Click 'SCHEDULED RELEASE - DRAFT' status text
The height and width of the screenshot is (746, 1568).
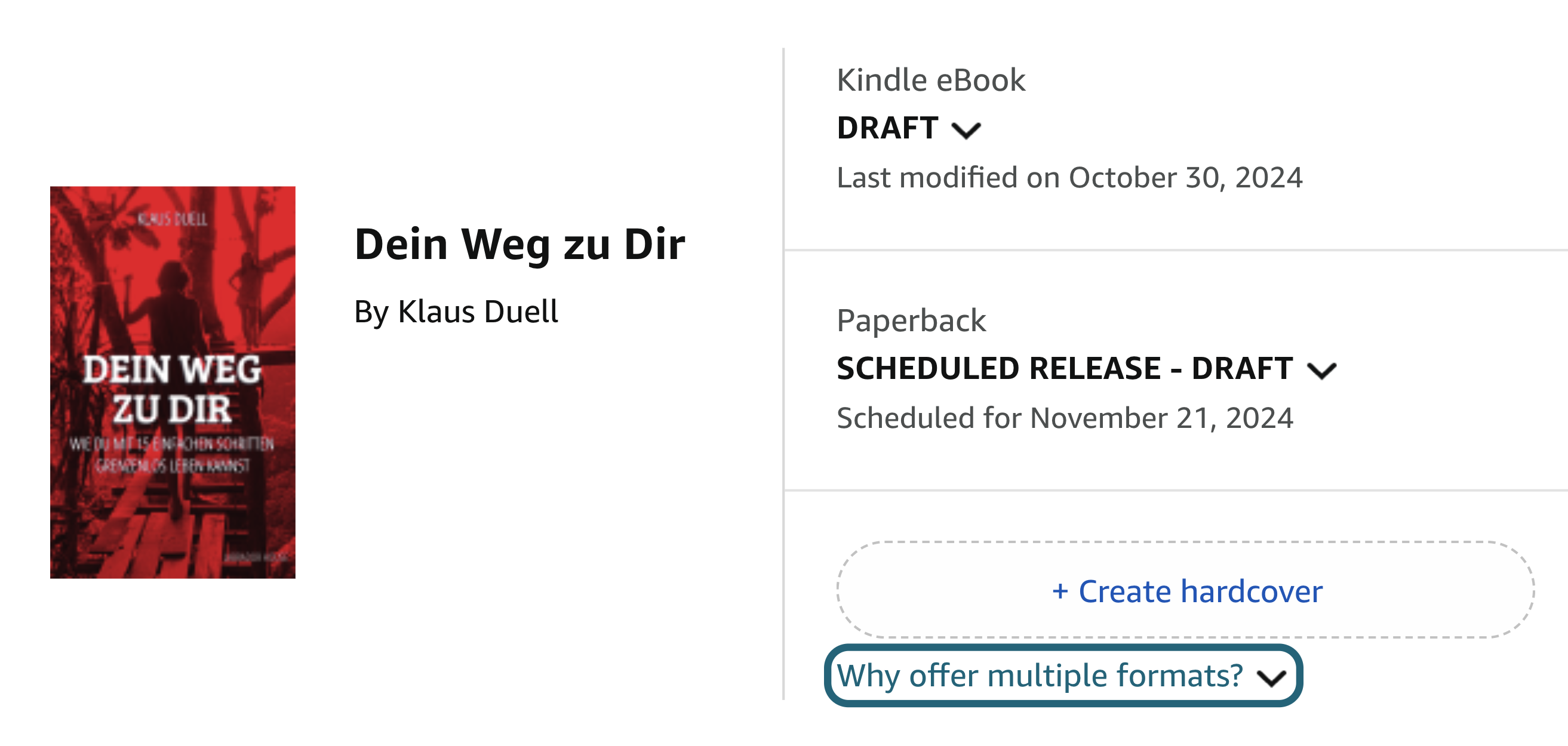click(1064, 369)
